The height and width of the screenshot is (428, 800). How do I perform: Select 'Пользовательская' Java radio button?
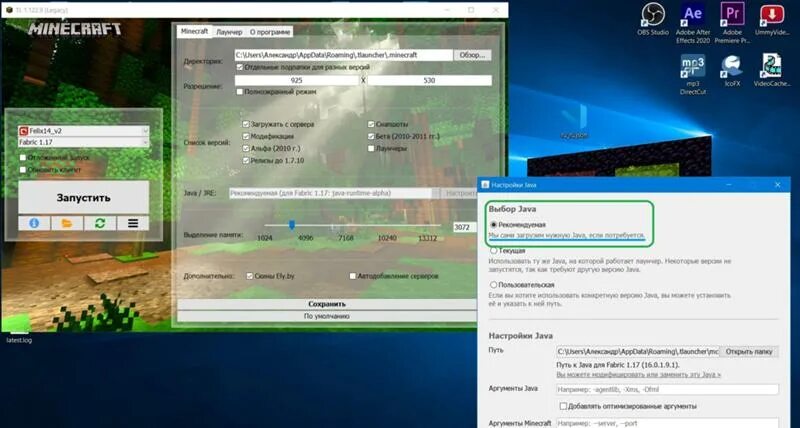[493, 285]
